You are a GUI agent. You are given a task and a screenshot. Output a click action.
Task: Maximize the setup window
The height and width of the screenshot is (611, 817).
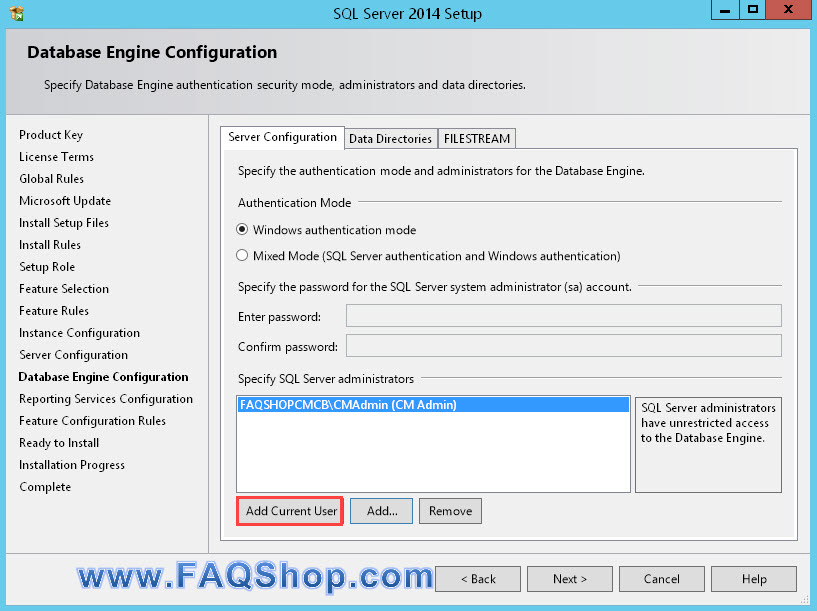(753, 10)
